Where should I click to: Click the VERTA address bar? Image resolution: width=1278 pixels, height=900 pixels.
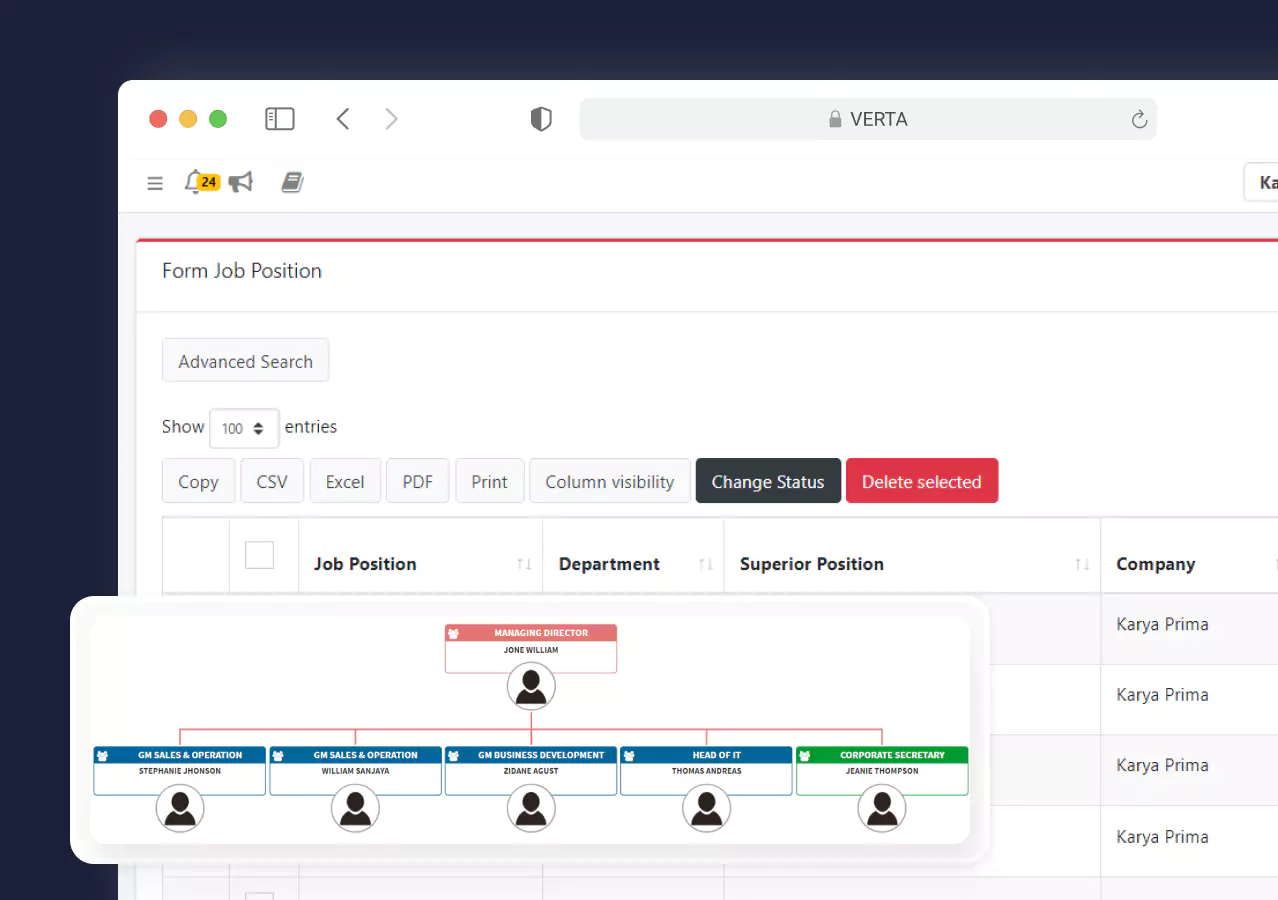tap(867, 119)
